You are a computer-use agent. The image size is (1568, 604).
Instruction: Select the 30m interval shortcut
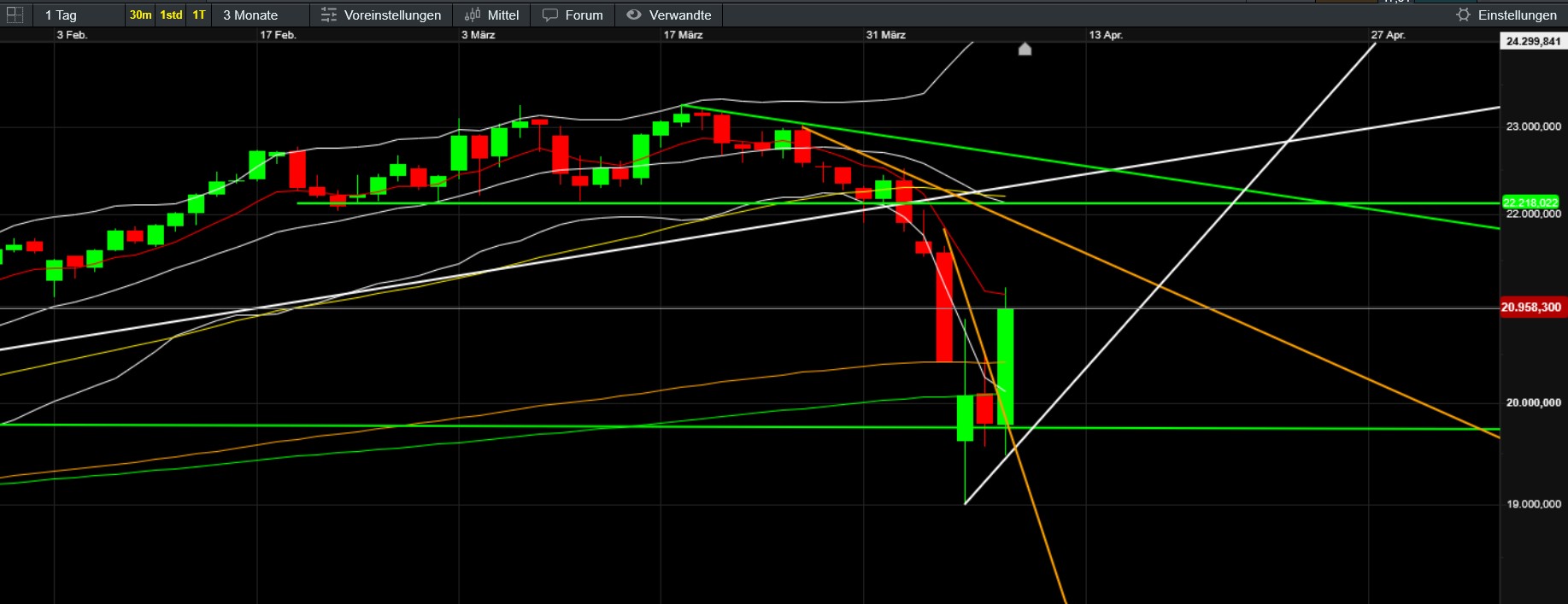click(x=140, y=15)
